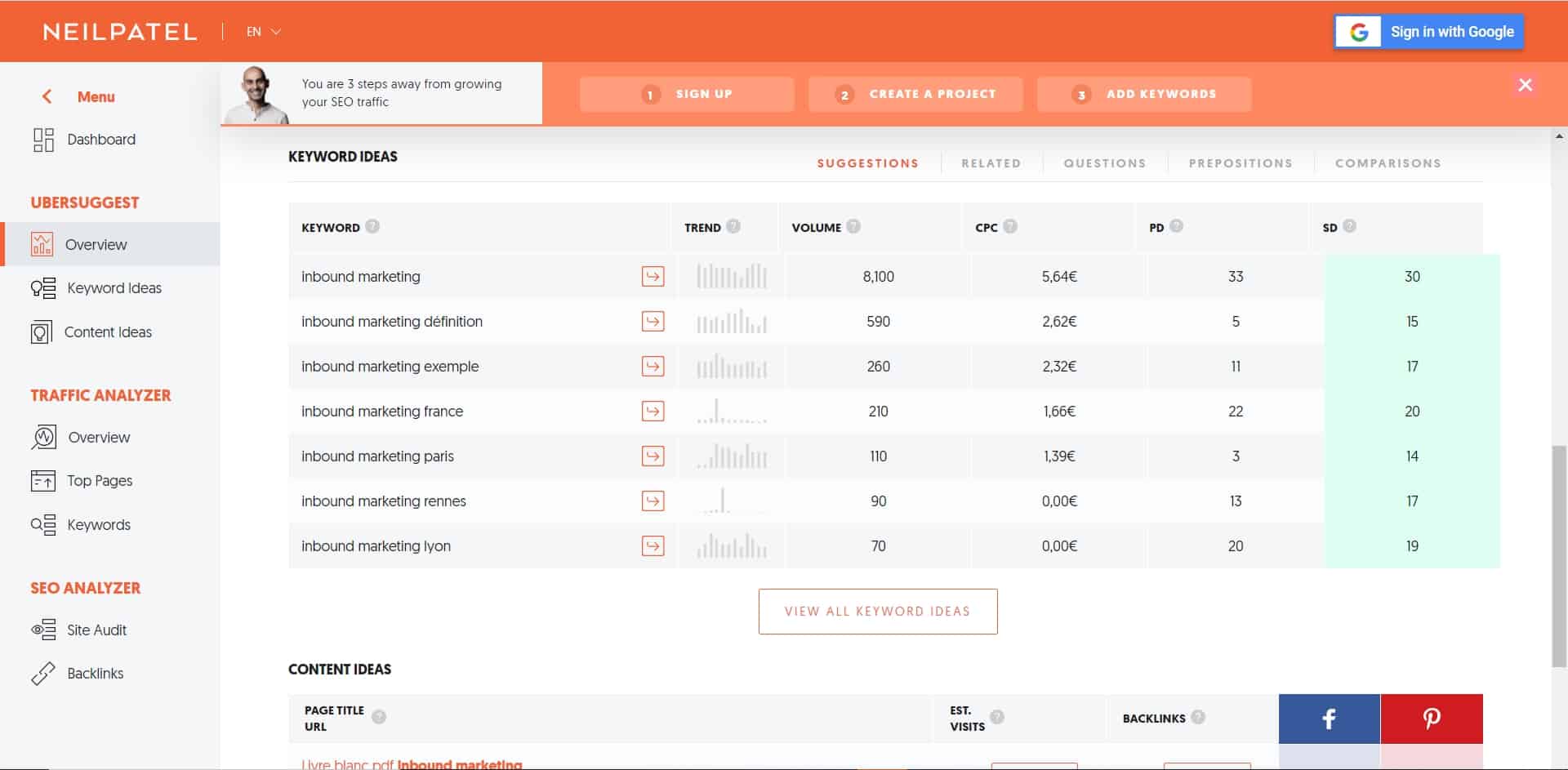The image size is (1568, 770).
Task: Open Site Audit text label
Action: coord(96,630)
